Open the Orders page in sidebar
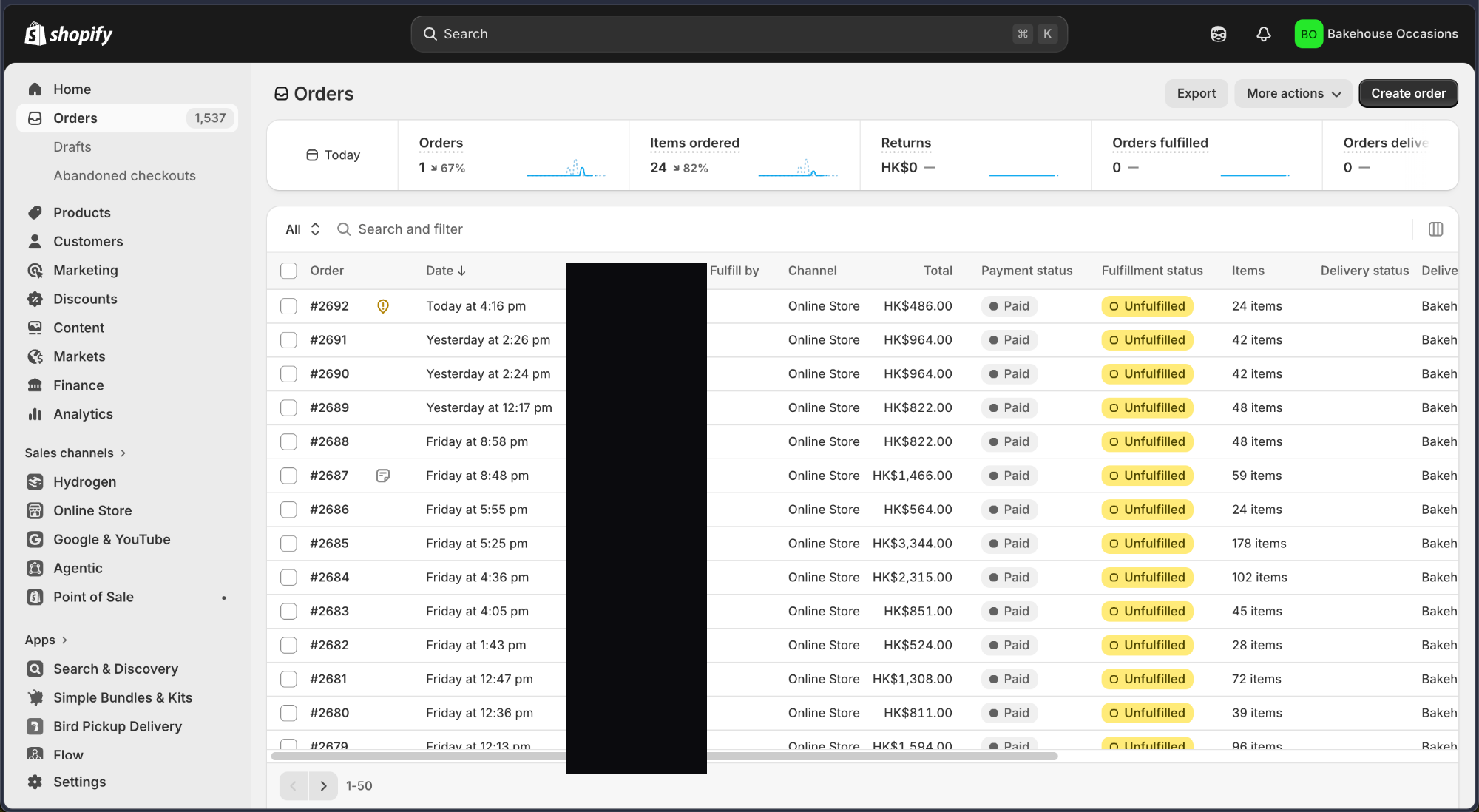Screen dimensions: 1479x812 127,118
